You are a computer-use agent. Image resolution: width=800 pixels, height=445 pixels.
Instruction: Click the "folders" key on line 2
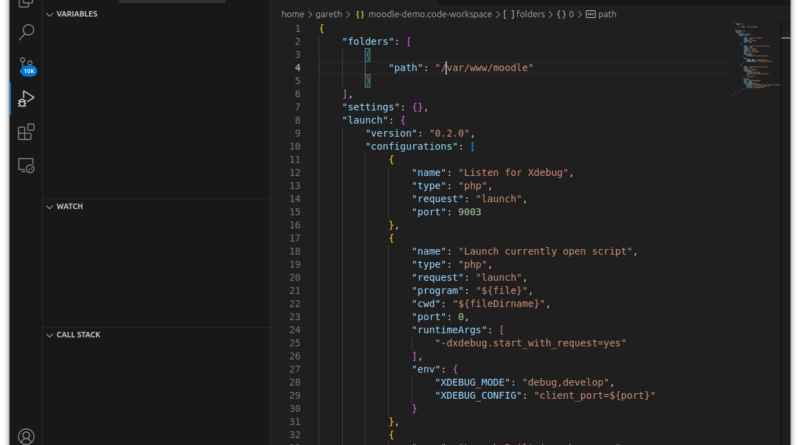(x=368, y=42)
